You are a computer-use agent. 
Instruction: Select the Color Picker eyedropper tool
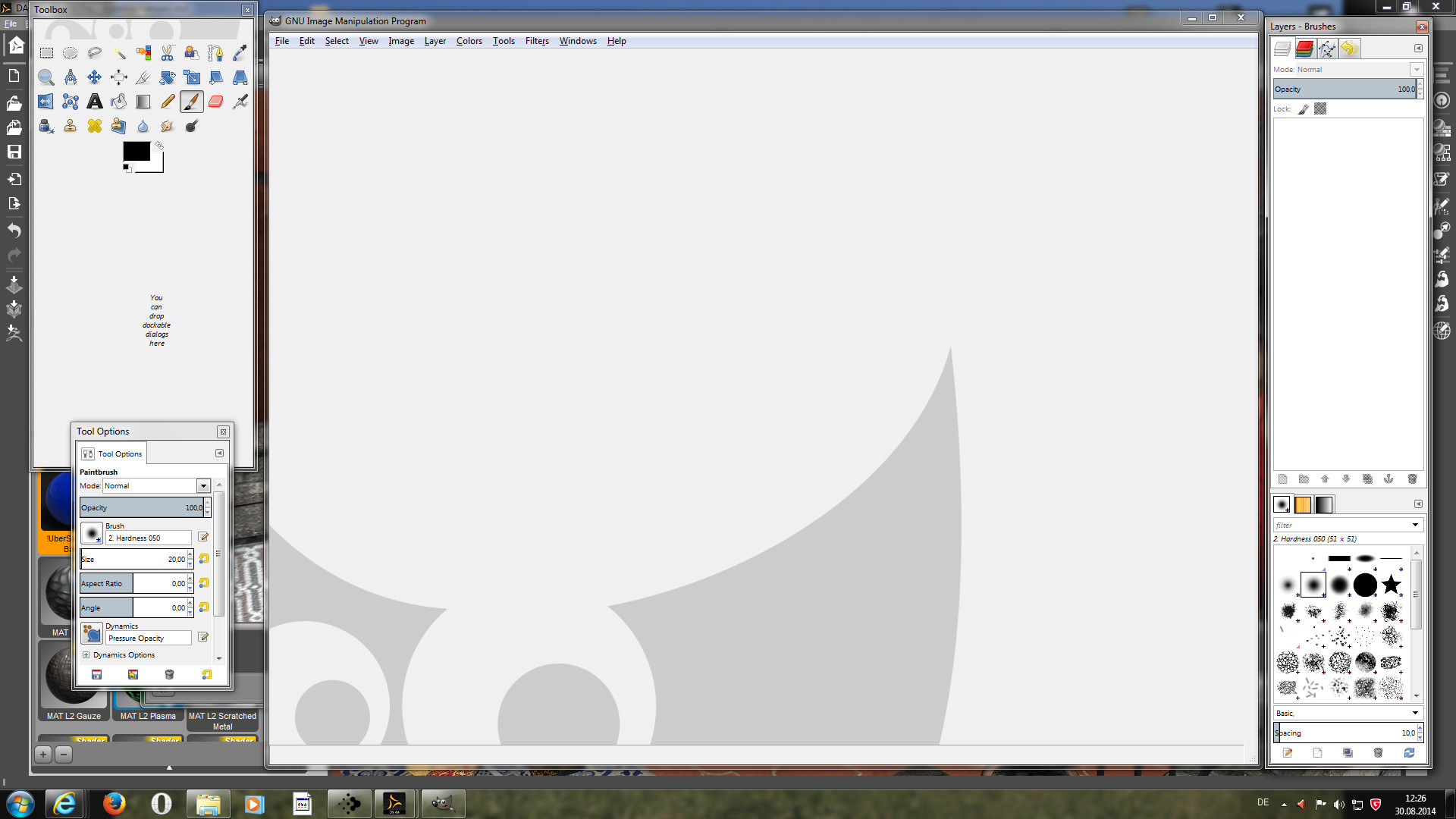[240, 53]
